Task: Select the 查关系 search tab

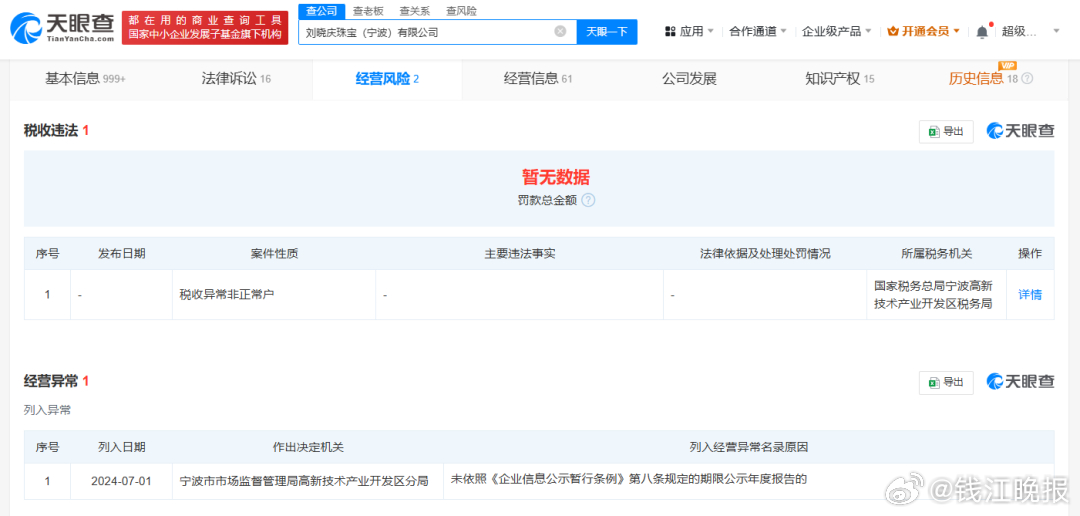Action: pyautogui.click(x=415, y=10)
